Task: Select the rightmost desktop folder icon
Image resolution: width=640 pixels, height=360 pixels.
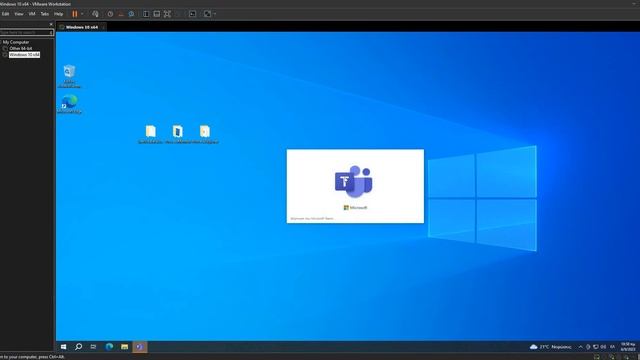Action: [205, 134]
